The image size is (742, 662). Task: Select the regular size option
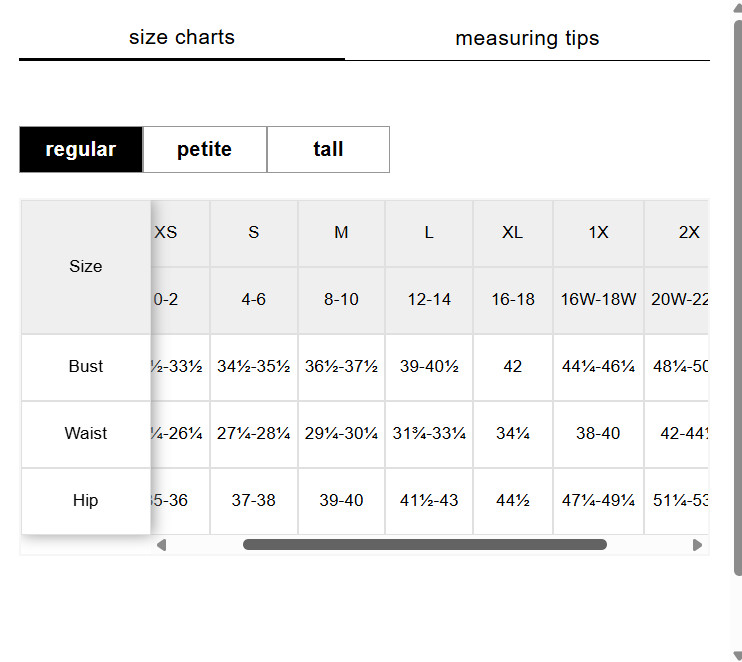[81, 150]
